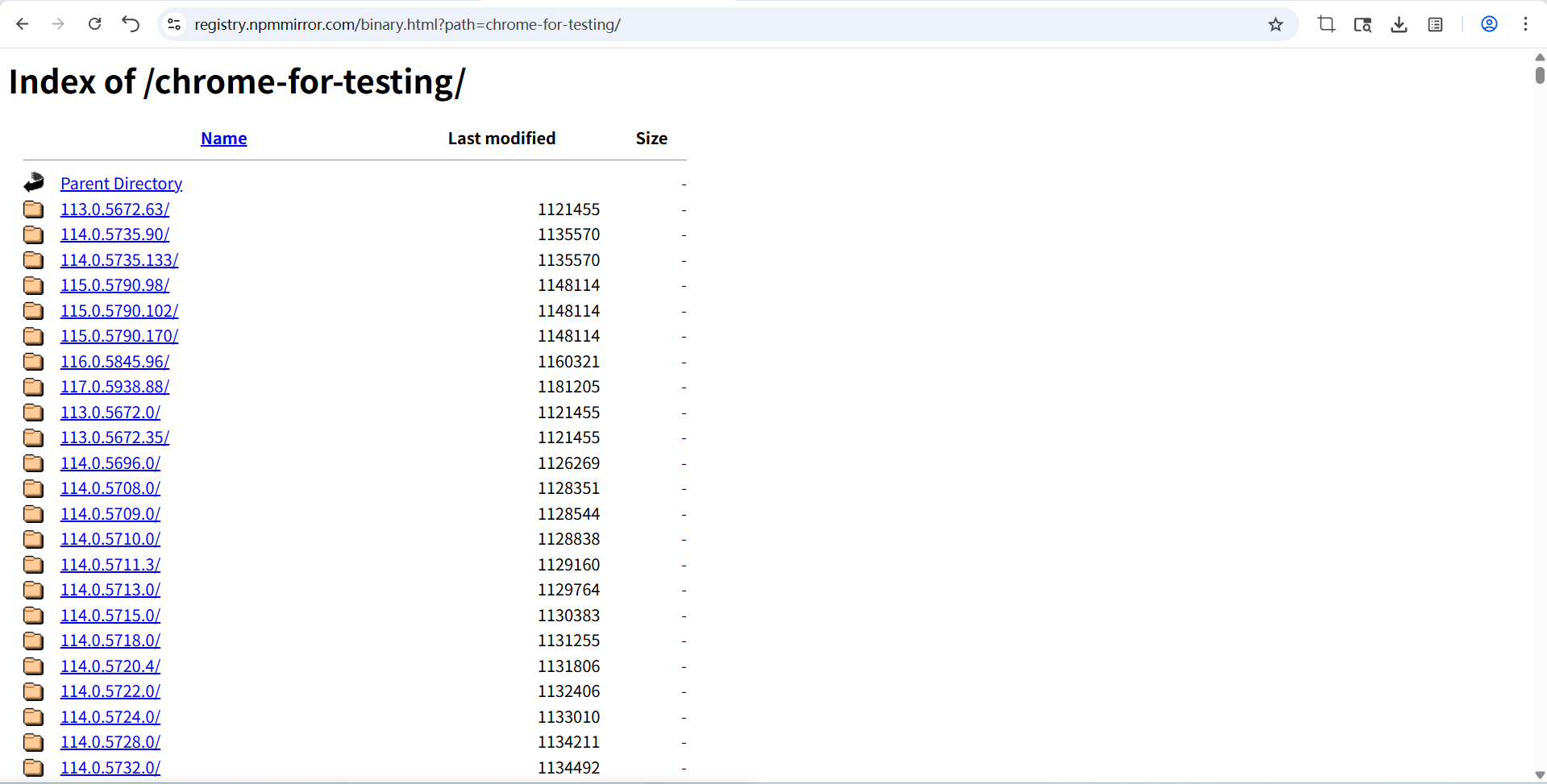Bookmark this page with star icon
This screenshot has height=784, width=1547.
point(1275,24)
